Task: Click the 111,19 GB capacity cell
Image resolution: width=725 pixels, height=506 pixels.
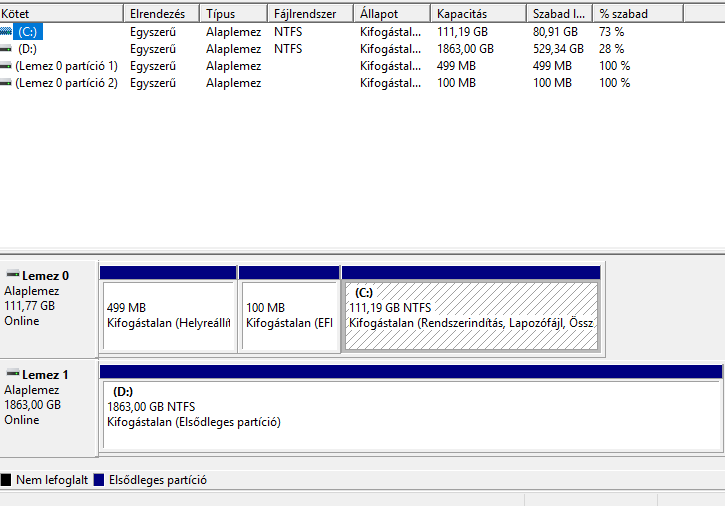Action: [462, 31]
